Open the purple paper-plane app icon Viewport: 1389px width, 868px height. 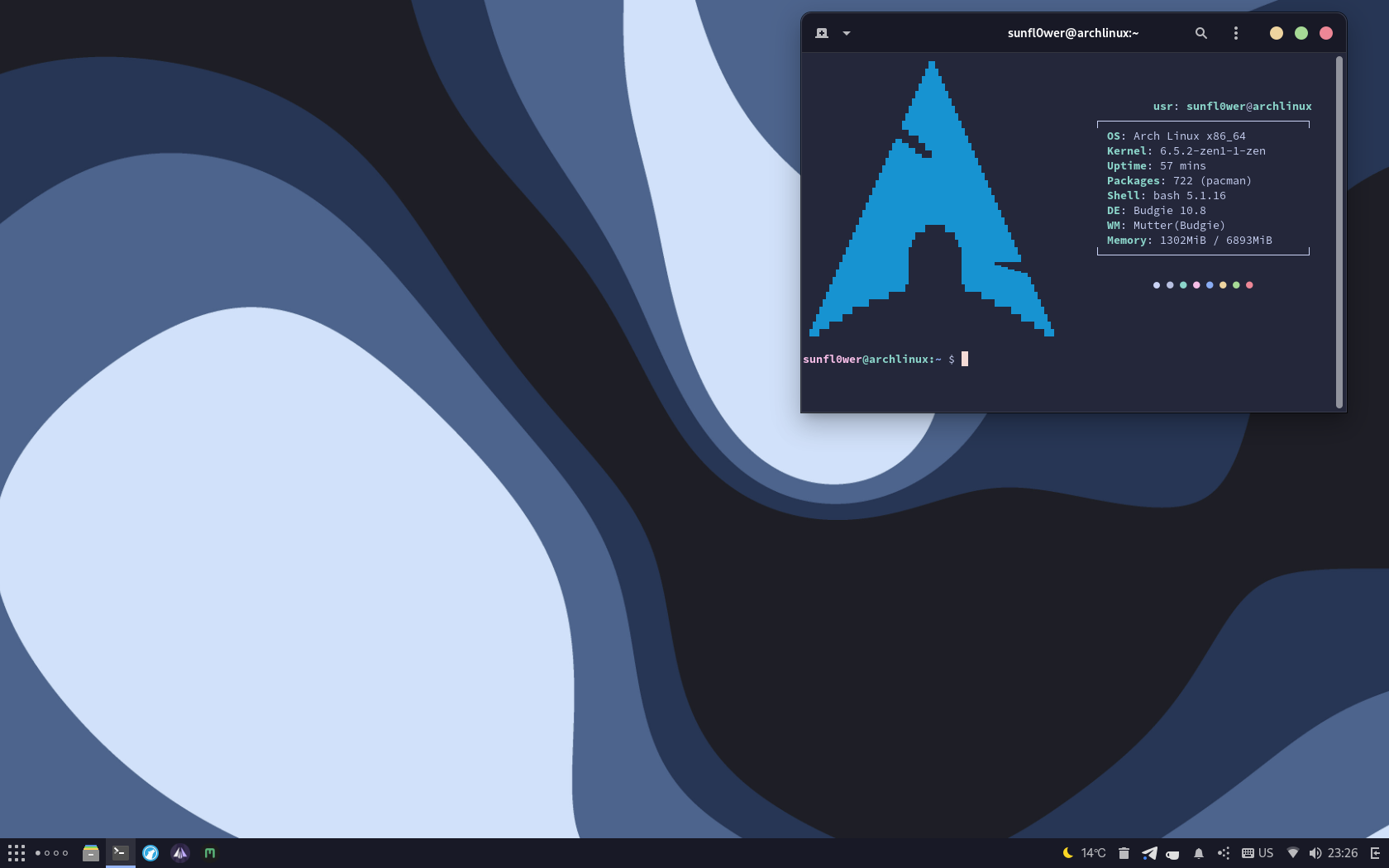180,853
